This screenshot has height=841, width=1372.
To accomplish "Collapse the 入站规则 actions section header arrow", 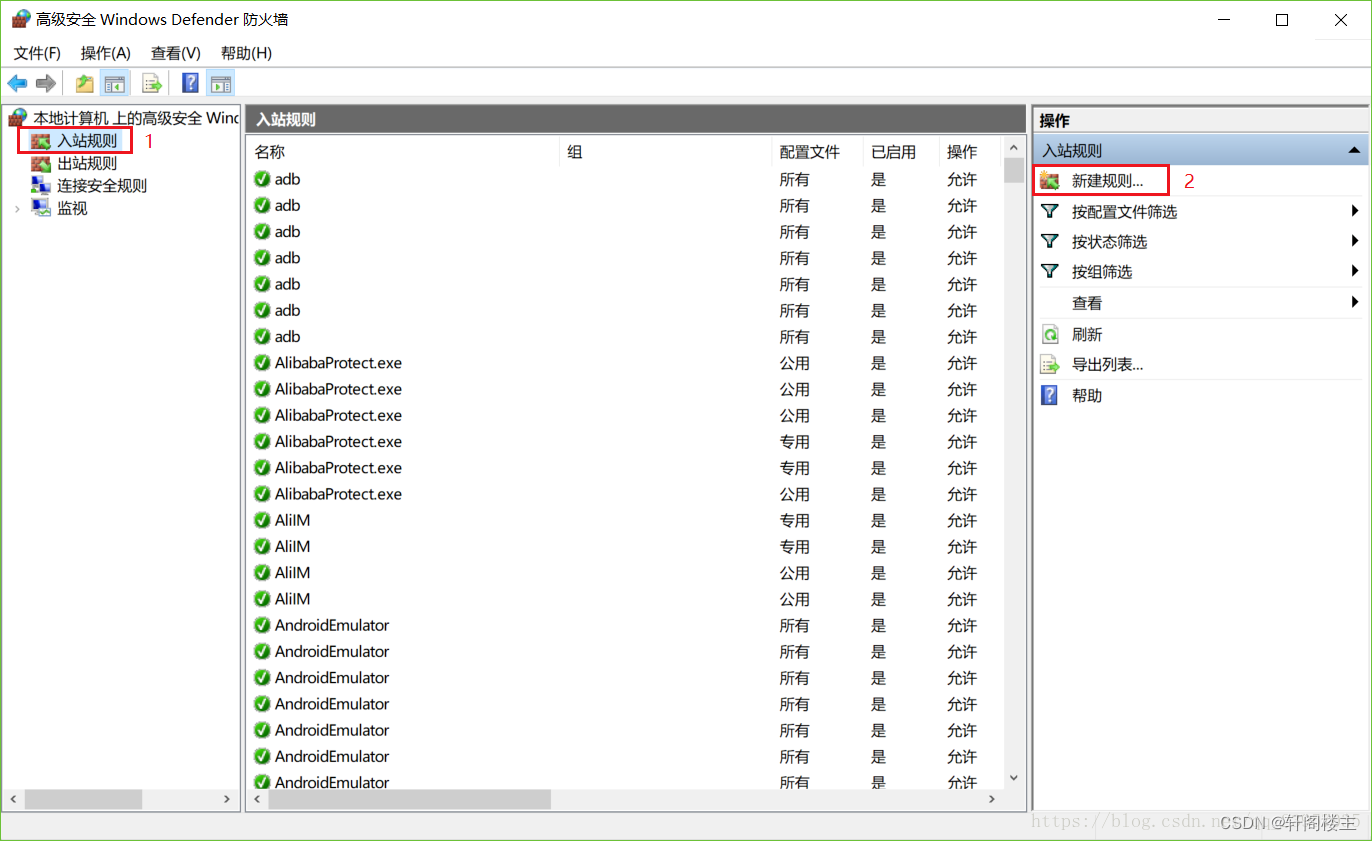I will pos(1354,150).
